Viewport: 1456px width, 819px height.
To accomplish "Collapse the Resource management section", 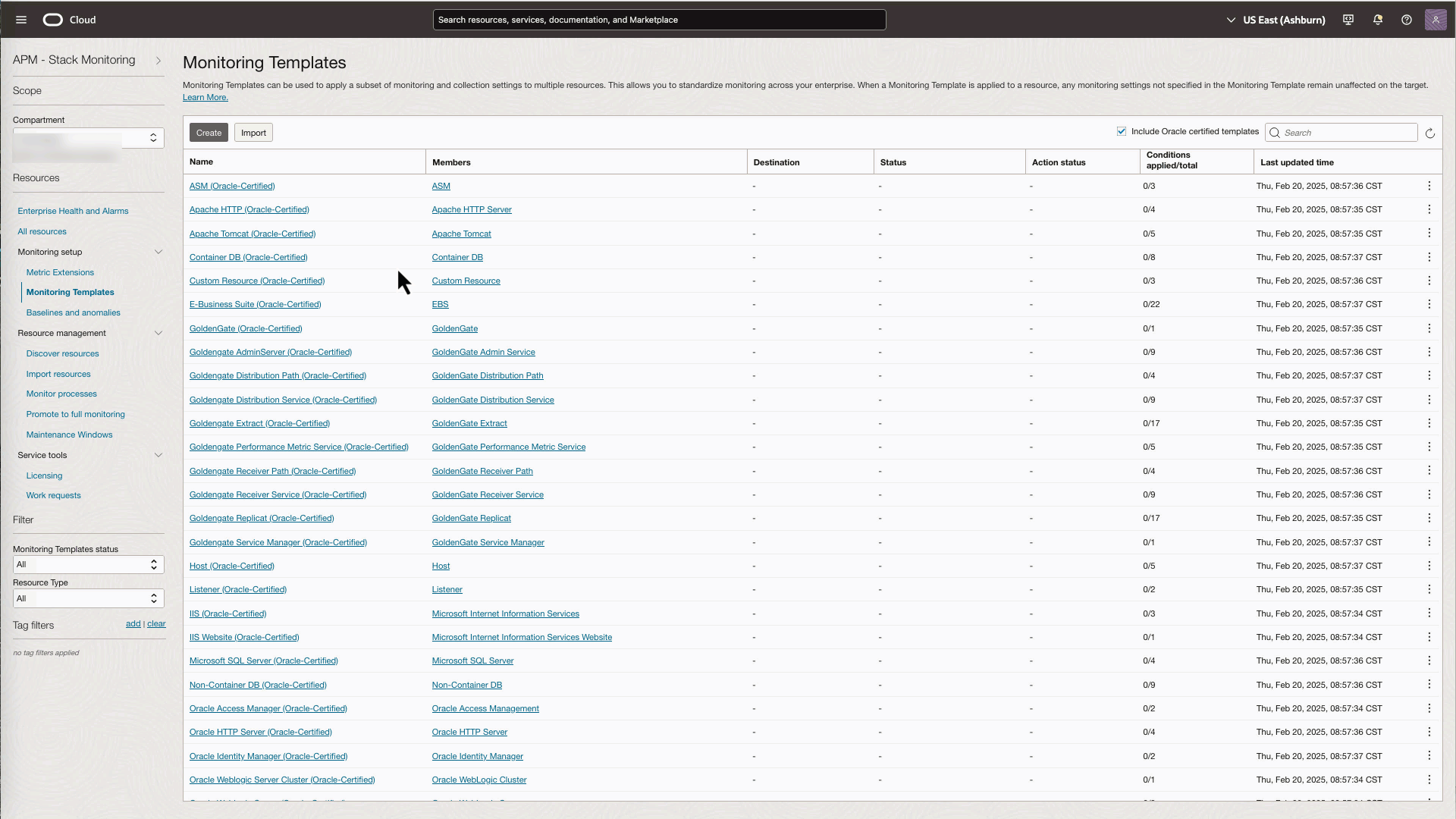I will pos(159,332).
